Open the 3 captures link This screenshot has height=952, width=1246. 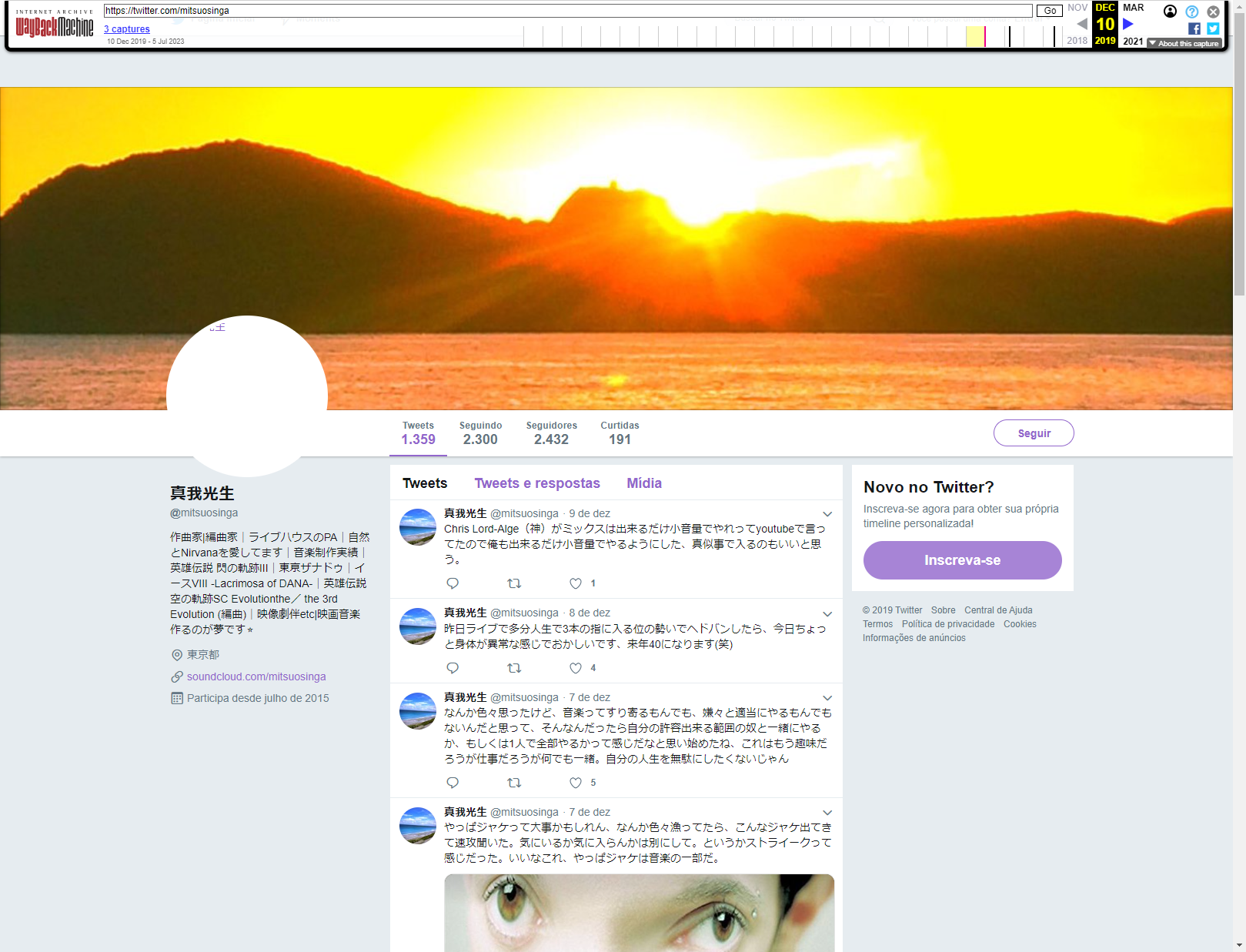point(127,29)
